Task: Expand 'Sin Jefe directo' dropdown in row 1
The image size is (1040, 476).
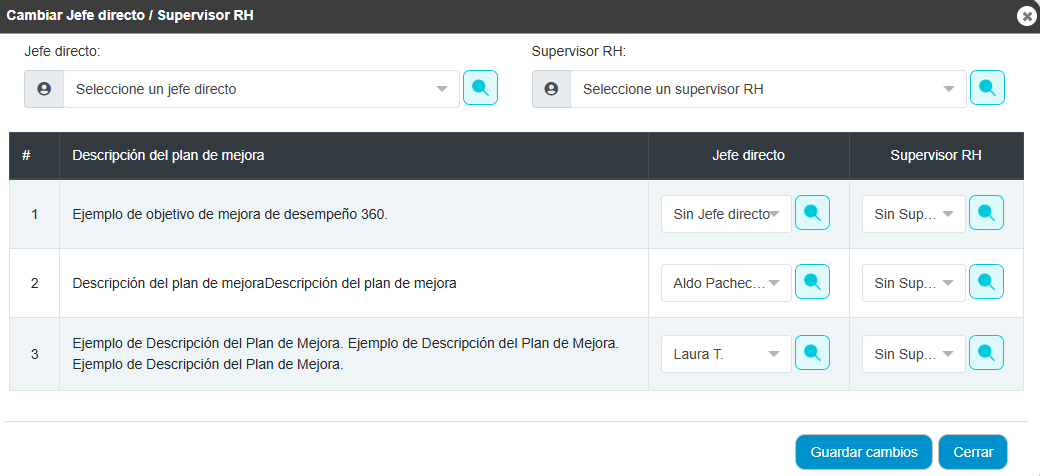Action: pyautogui.click(x=726, y=214)
